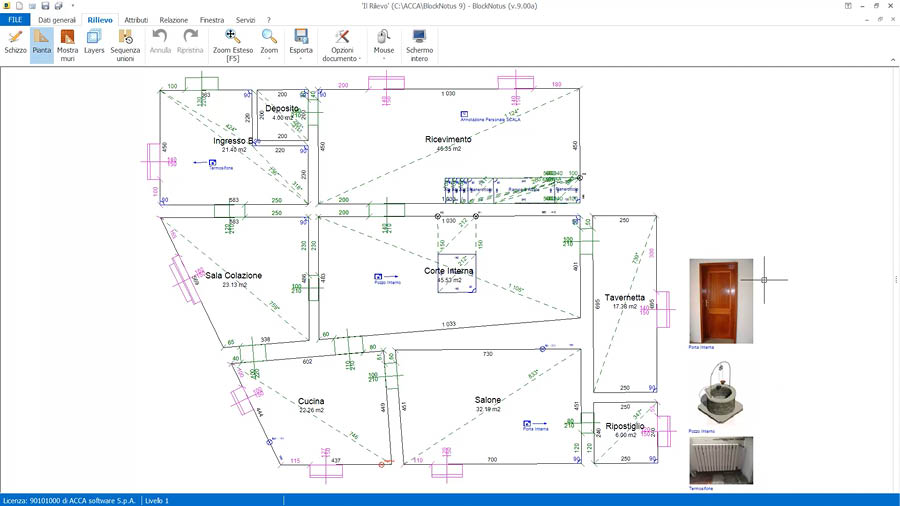Image resolution: width=900 pixels, height=506 pixels.
Task: Click the new document icon in title bar
Action: pos(20,6)
